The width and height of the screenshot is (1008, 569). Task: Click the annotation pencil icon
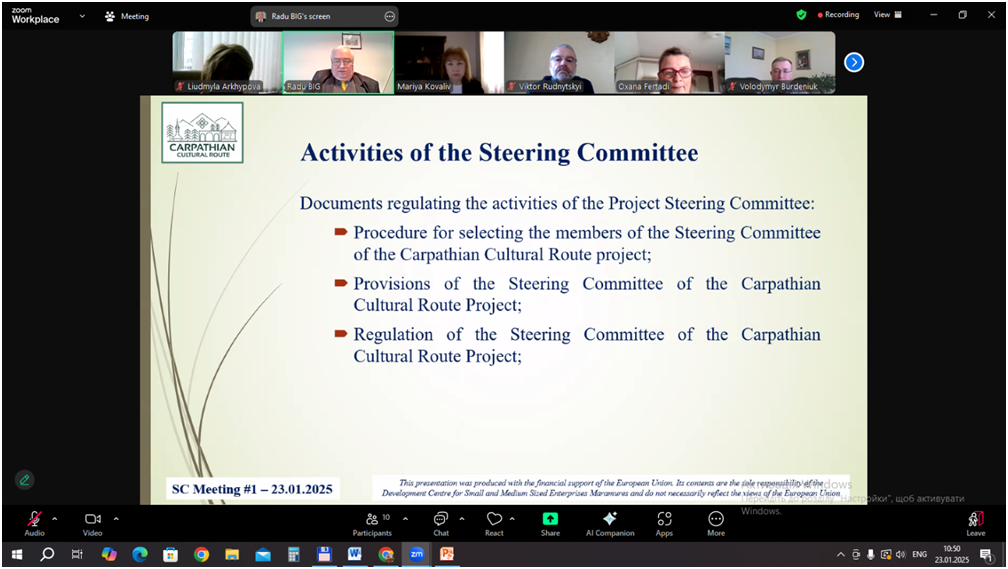[x=25, y=480]
